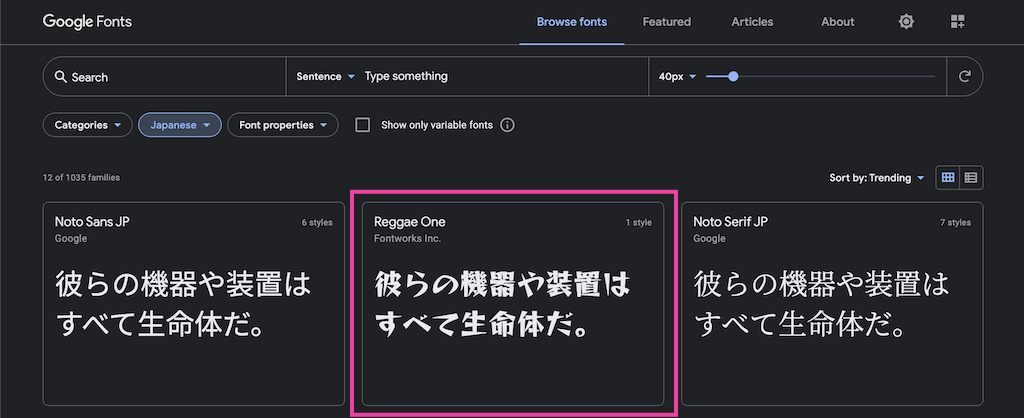Open the Noto Serif JP font card

tap(832, 304)
